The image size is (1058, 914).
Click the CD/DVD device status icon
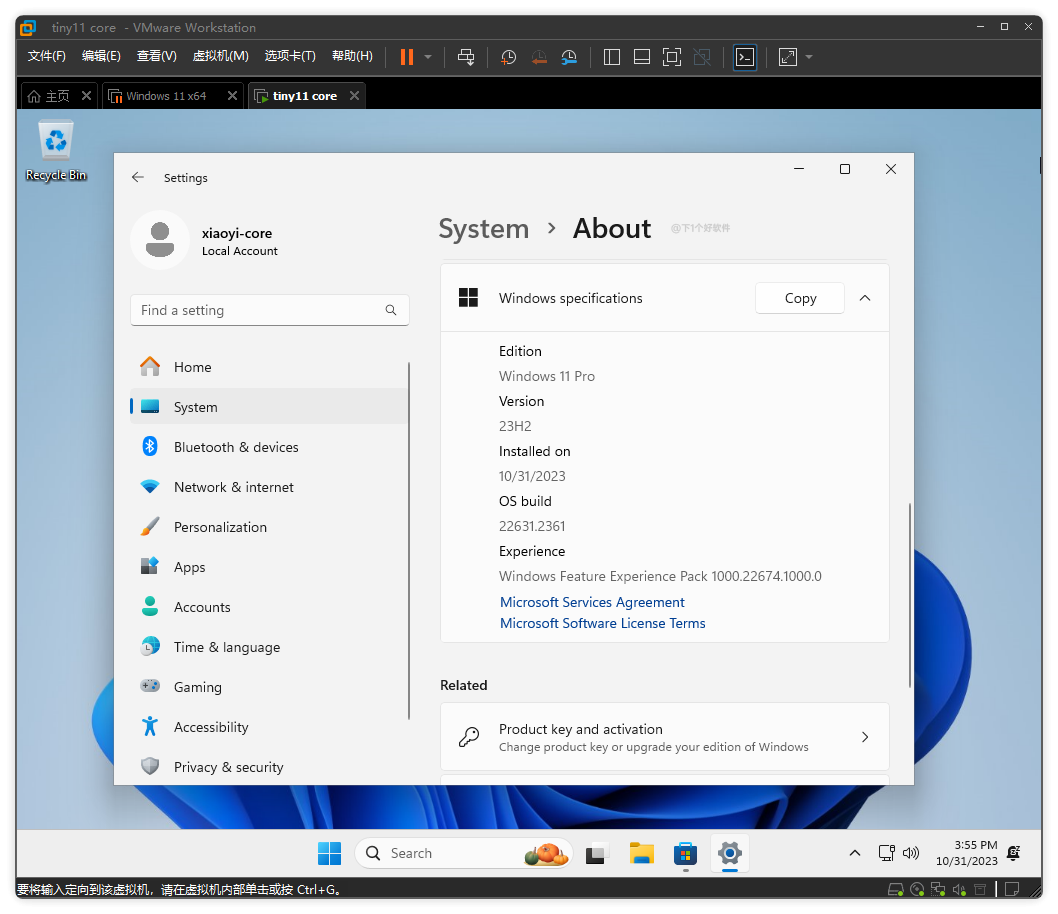coord(917,889)
